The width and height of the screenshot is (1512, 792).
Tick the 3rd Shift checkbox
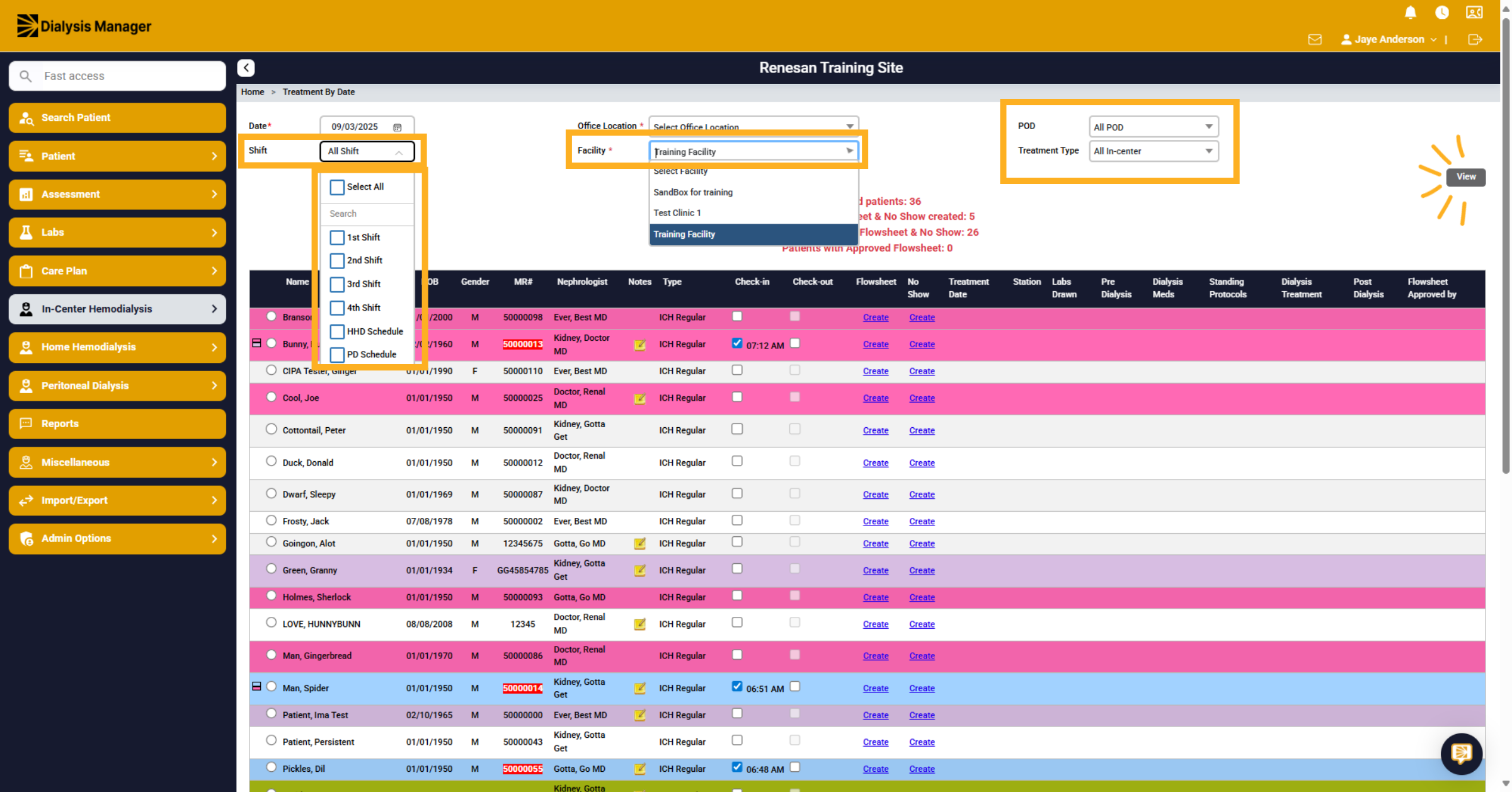337,284
